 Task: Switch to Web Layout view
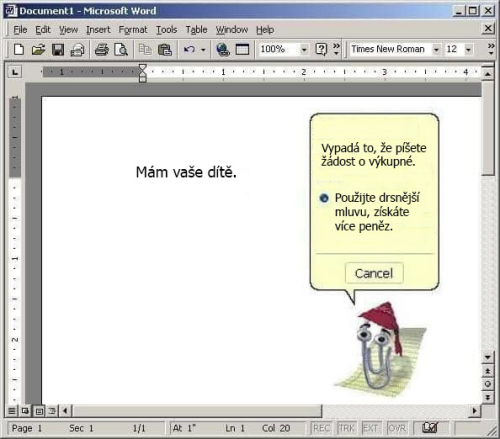pos(25,411)
